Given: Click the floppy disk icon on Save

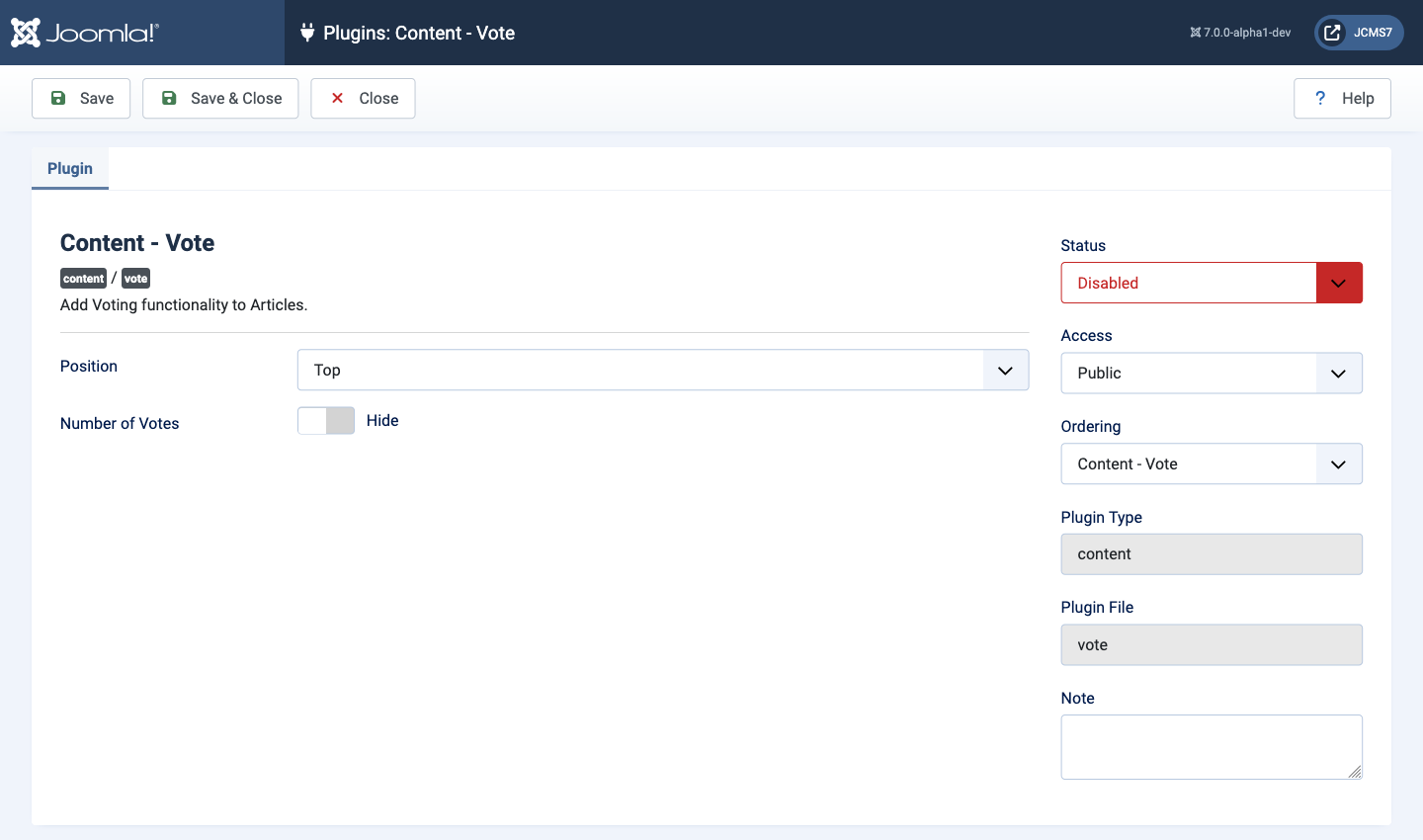Looking at the screenshot, I should pos(58,98).
